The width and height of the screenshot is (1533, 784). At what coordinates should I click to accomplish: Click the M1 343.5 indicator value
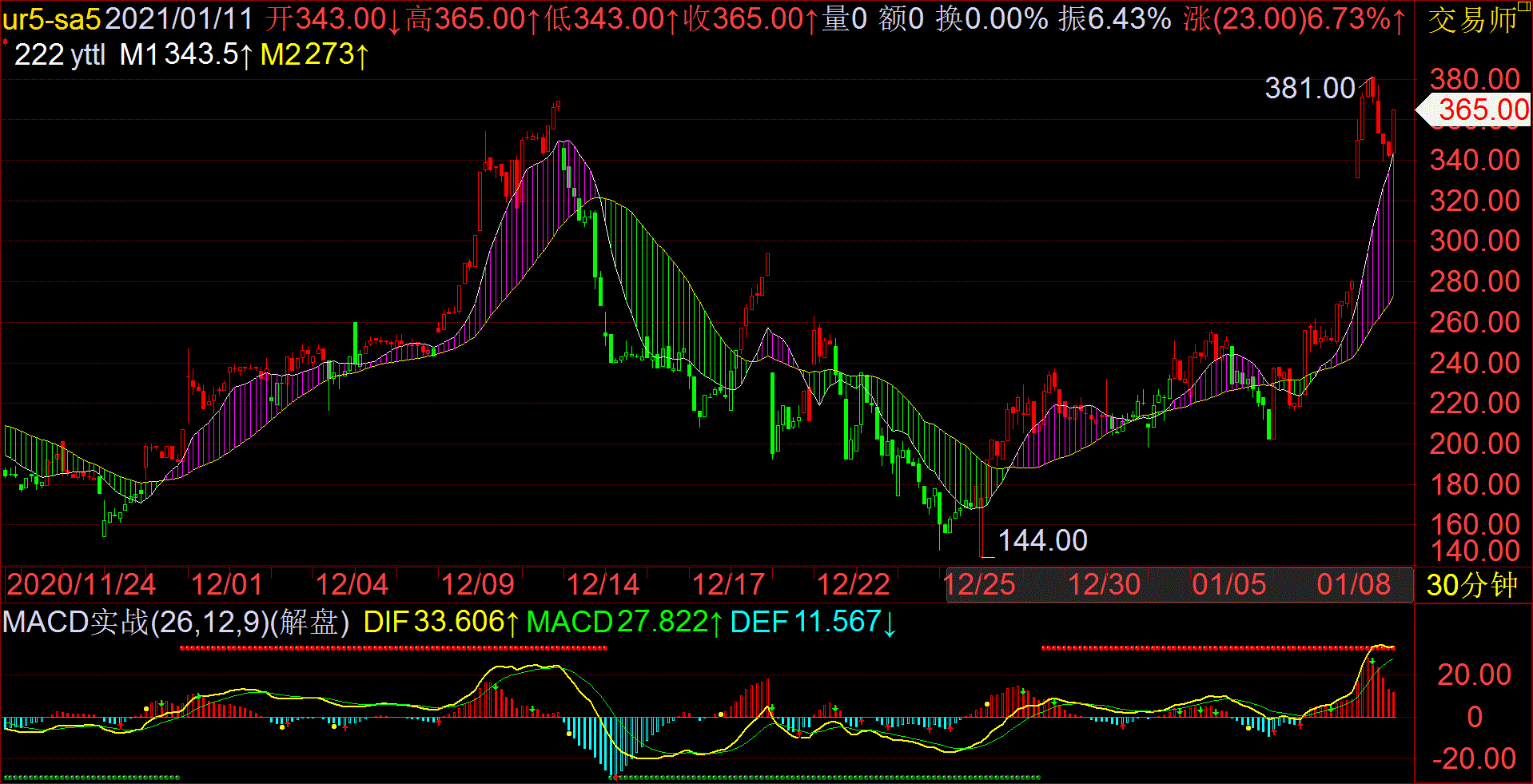186,55
